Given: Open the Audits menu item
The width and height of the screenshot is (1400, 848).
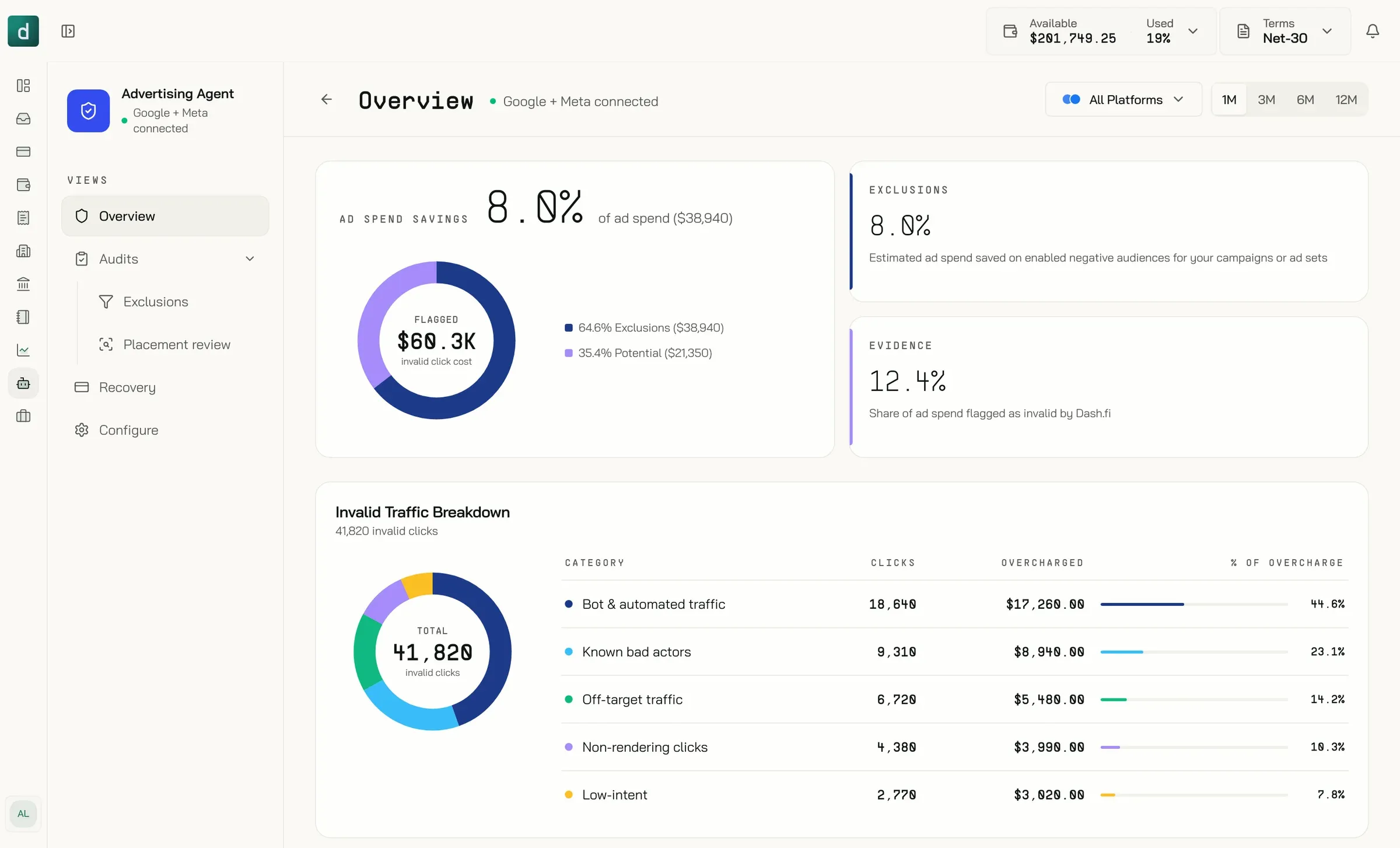Looking at the screenshot, I should (165, 259).
